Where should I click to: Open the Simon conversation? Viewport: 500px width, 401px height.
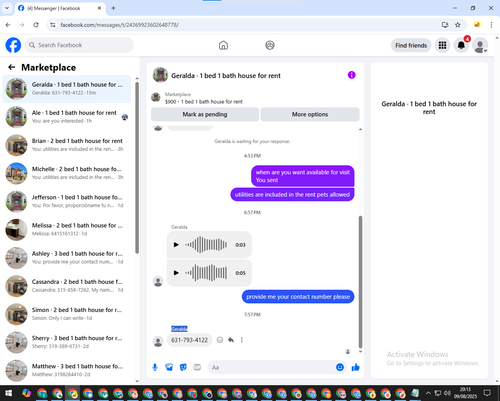(x=67, y=314)
